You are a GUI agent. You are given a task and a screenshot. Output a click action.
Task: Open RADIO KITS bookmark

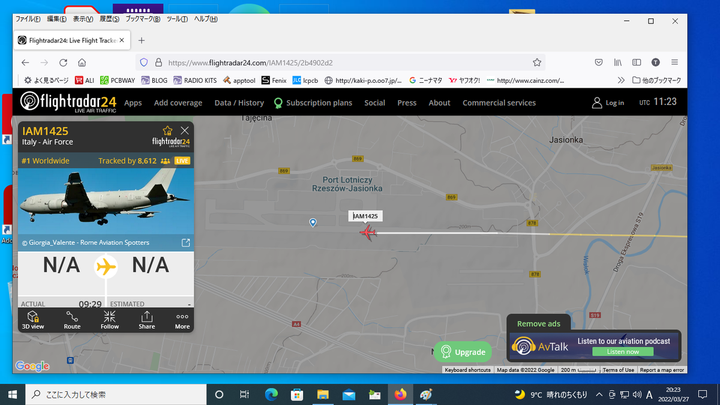click(195, 80)
